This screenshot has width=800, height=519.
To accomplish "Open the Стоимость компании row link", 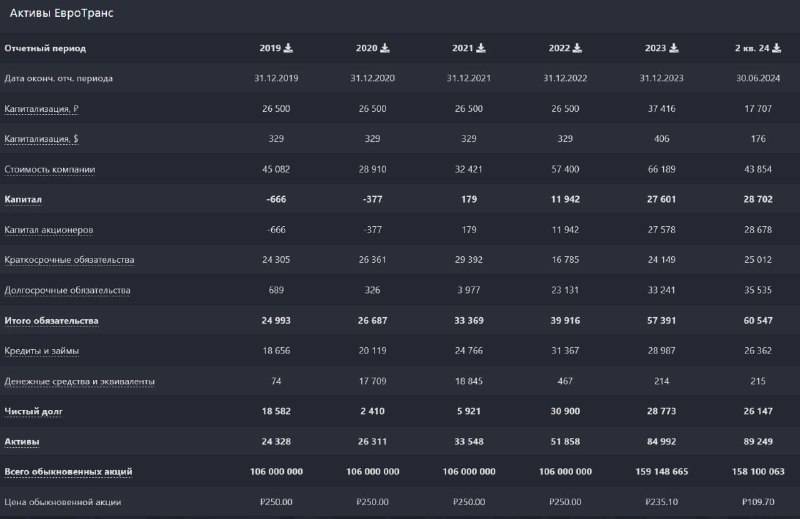I will tap(49, 169).
